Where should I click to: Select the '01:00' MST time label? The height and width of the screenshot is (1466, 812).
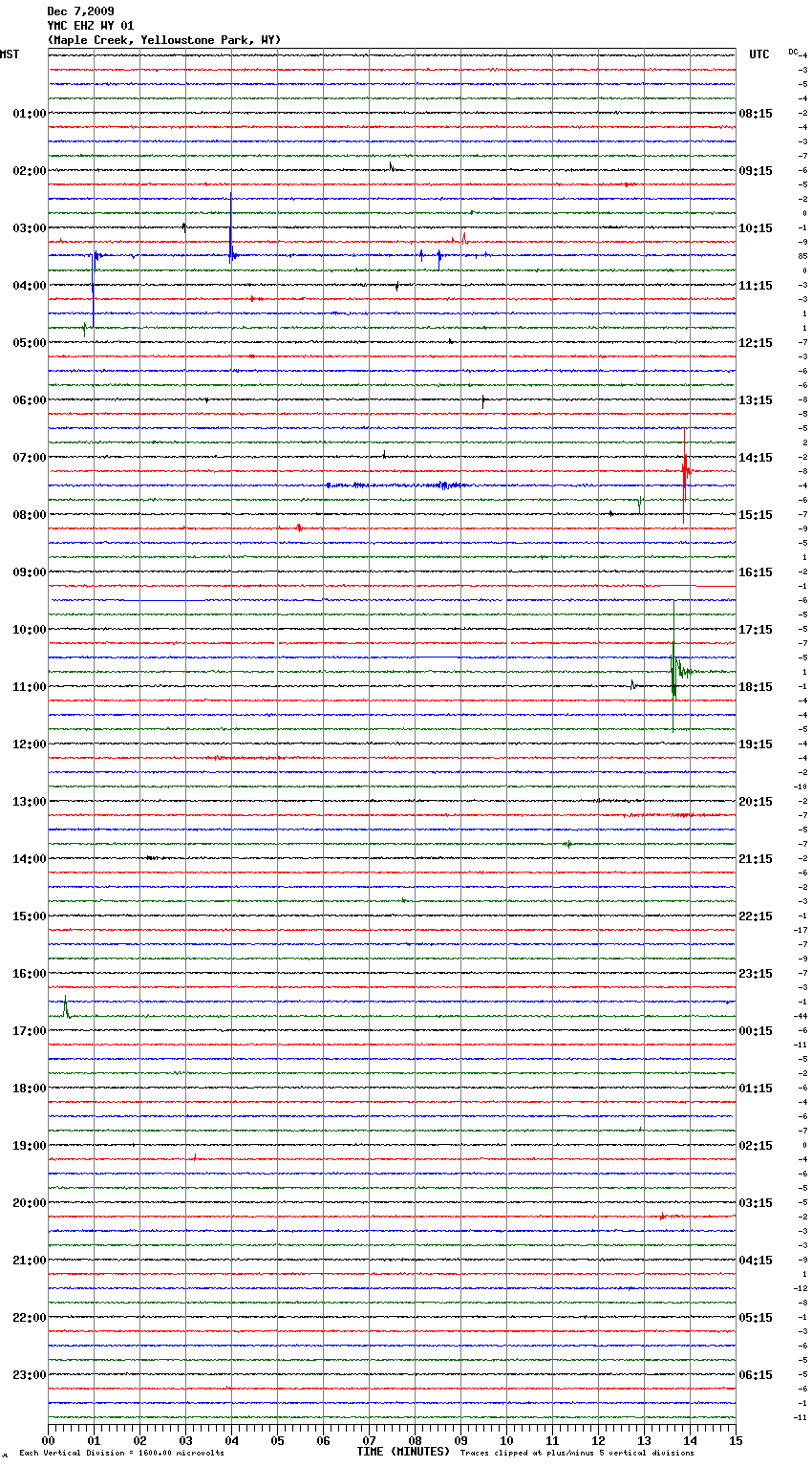[x=30, y=114]
